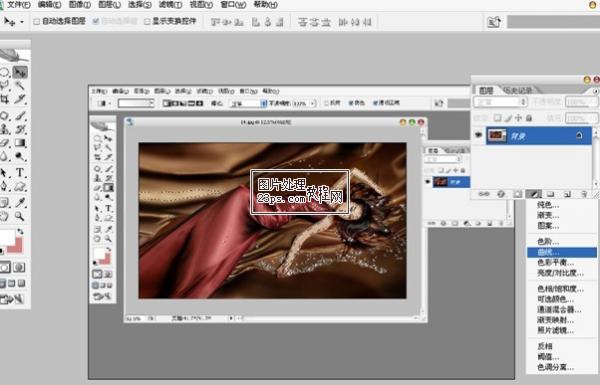This screenshot has width=600, height=385.
Task: Open the 窗口(W) menu
Action: (233, 5)
